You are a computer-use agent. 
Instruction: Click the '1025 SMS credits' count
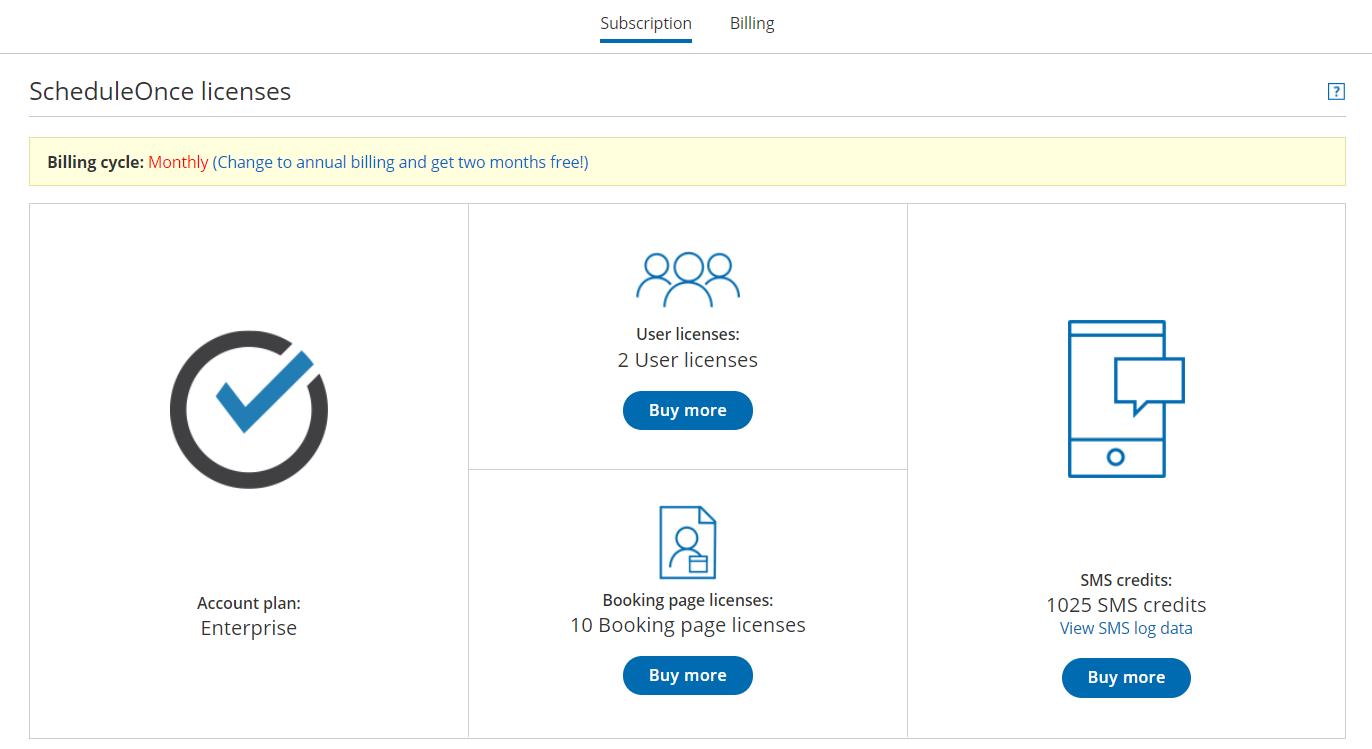[x=1126, y=605]
